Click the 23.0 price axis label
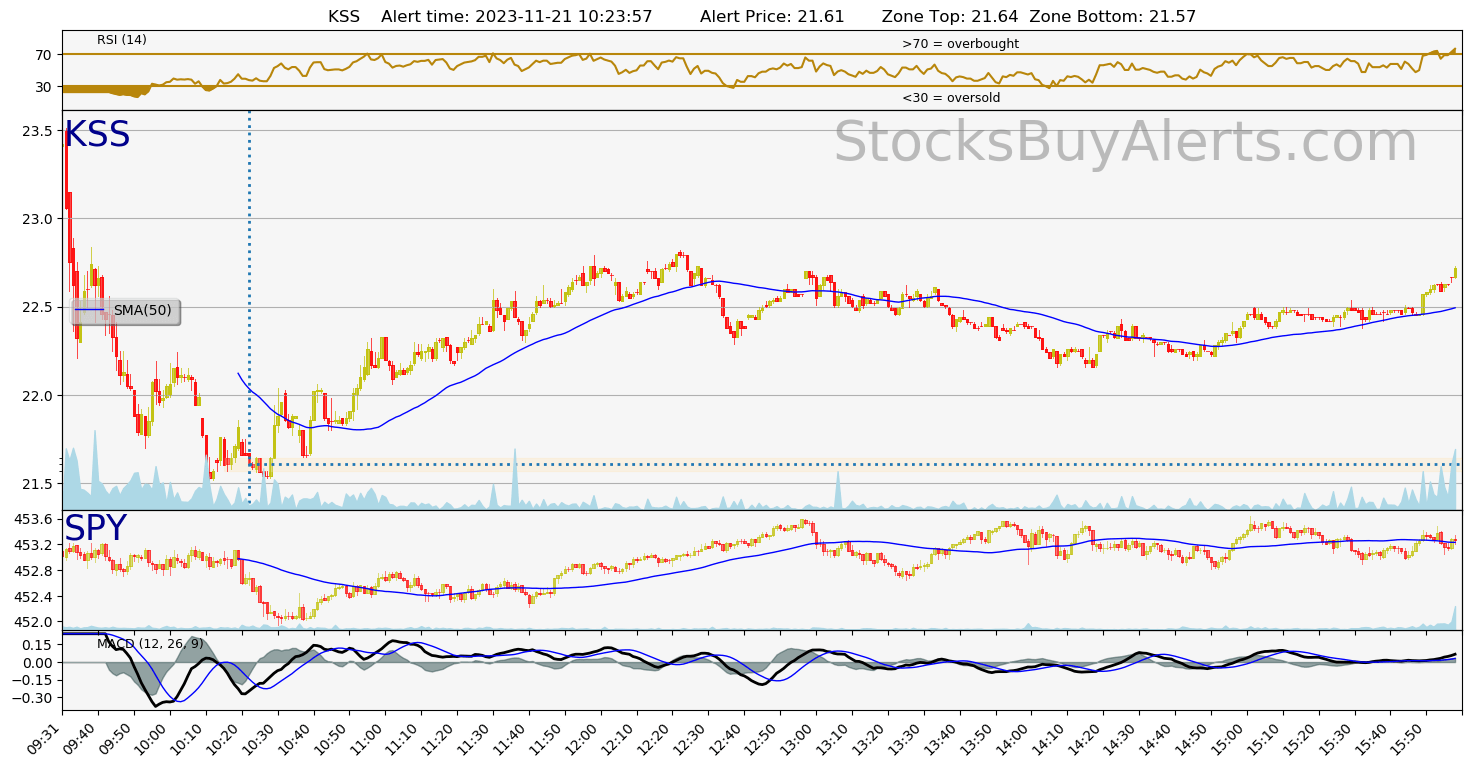Screen dimensions: 1477x768 point(38,218)
